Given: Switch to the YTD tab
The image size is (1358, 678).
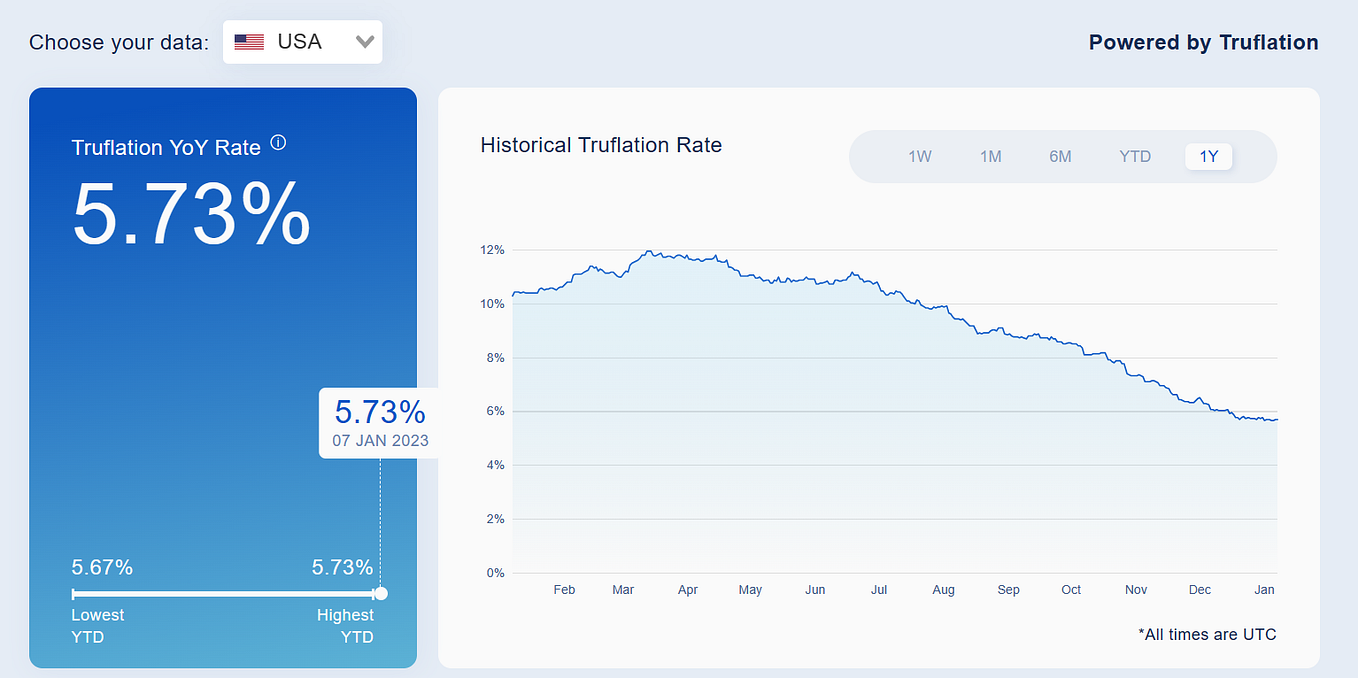Looking at the screenshot, I should point(1135,156).
